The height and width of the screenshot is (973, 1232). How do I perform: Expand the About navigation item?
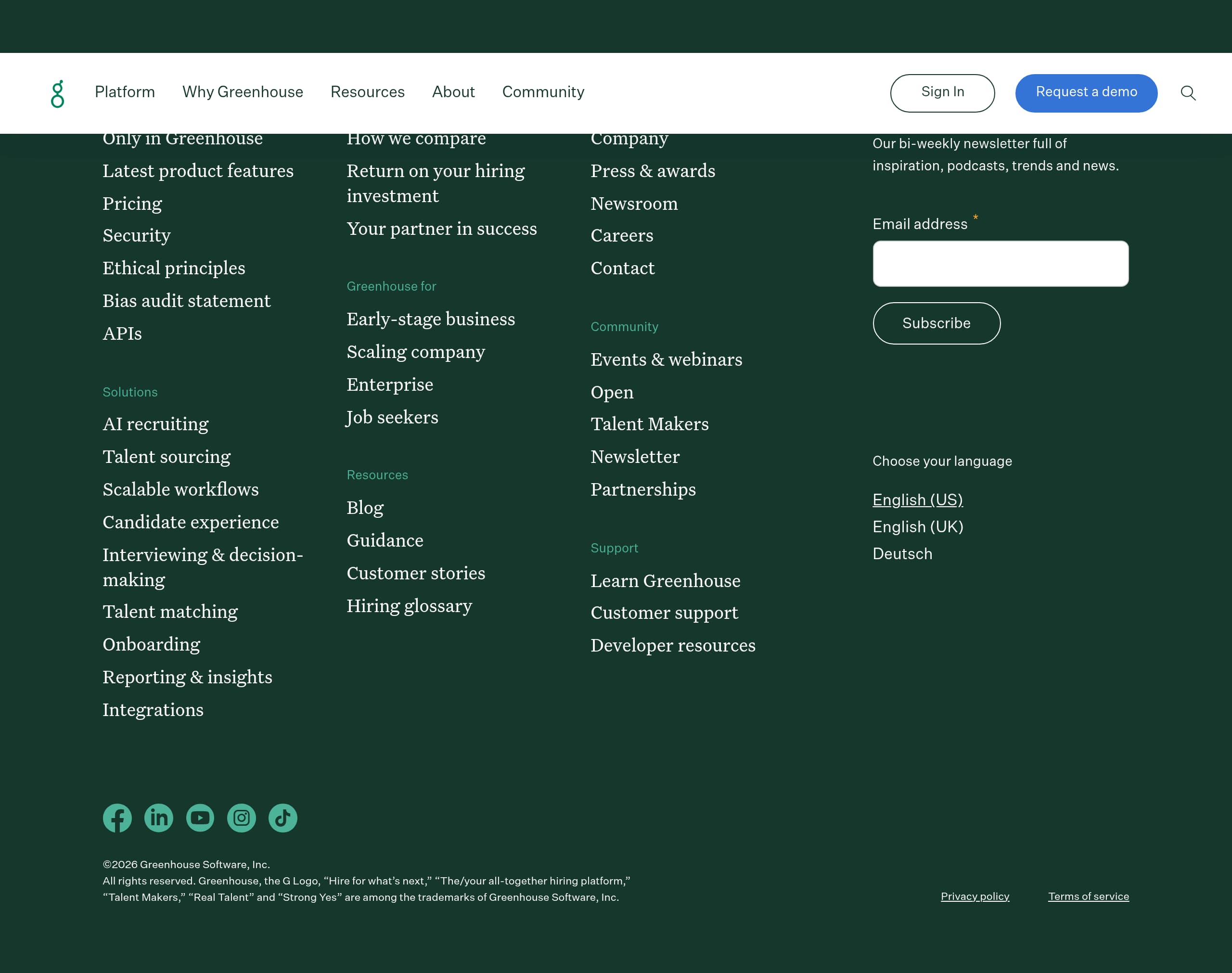(453, 92)
